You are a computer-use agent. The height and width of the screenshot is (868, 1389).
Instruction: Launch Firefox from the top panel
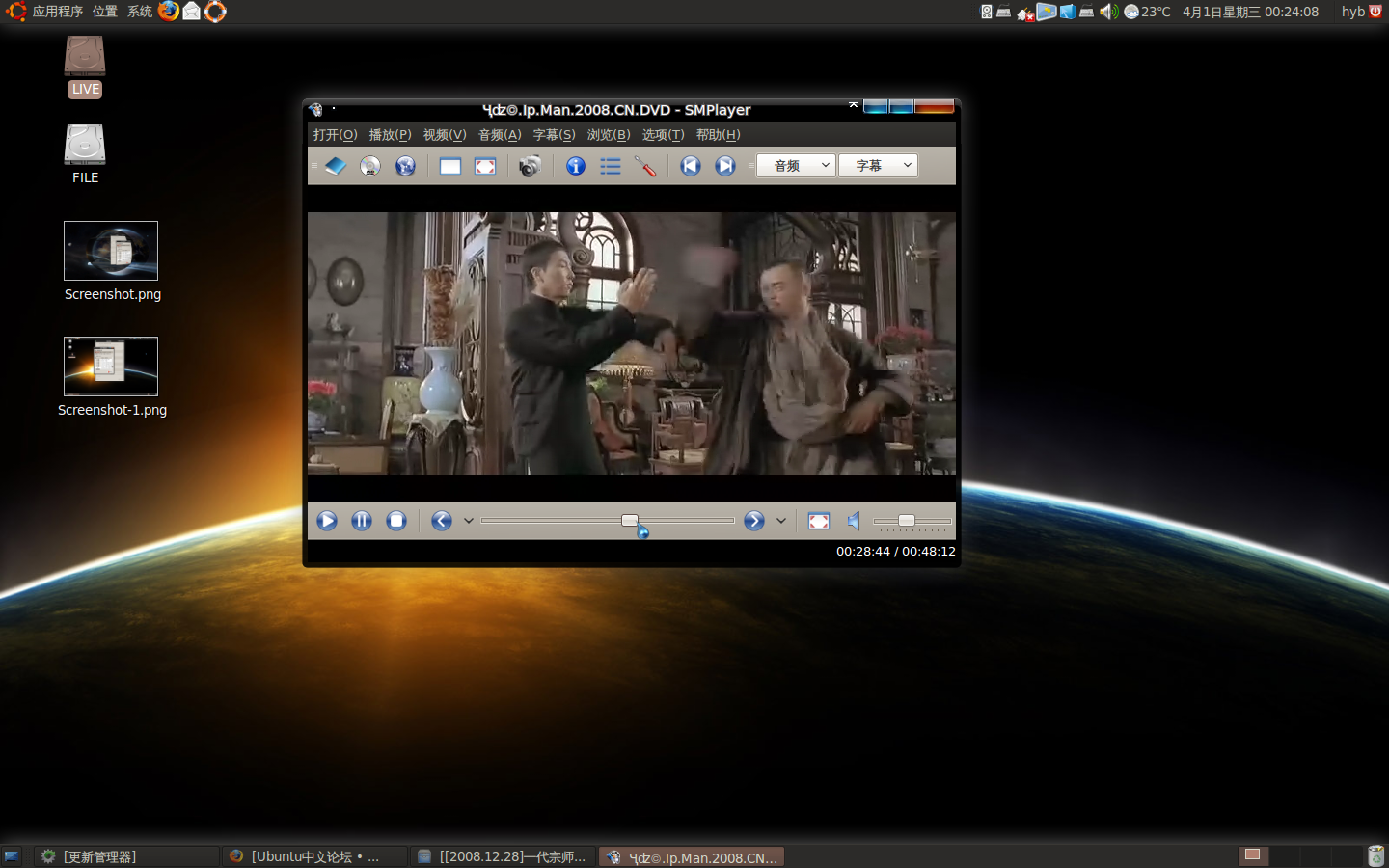(169, 12)
